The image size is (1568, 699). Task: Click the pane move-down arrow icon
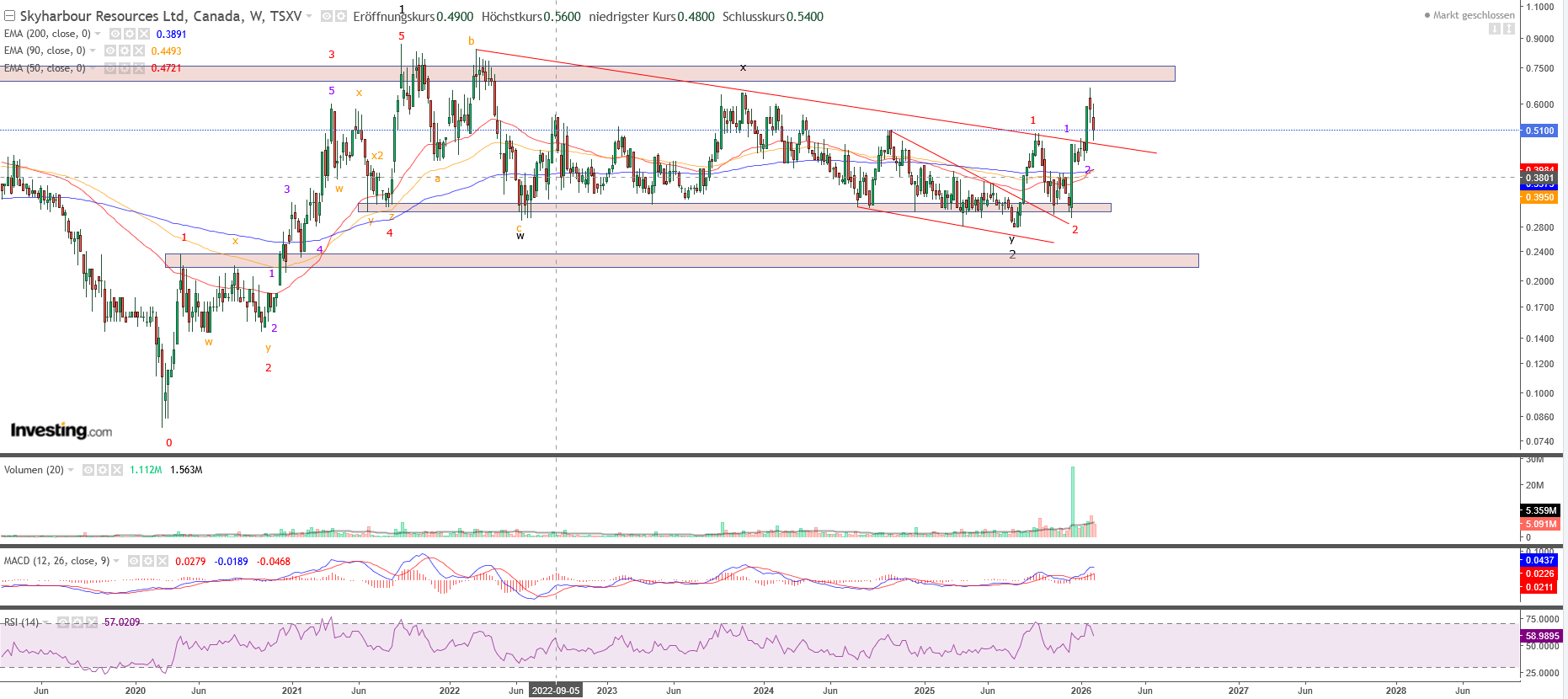coord(1495,29)
